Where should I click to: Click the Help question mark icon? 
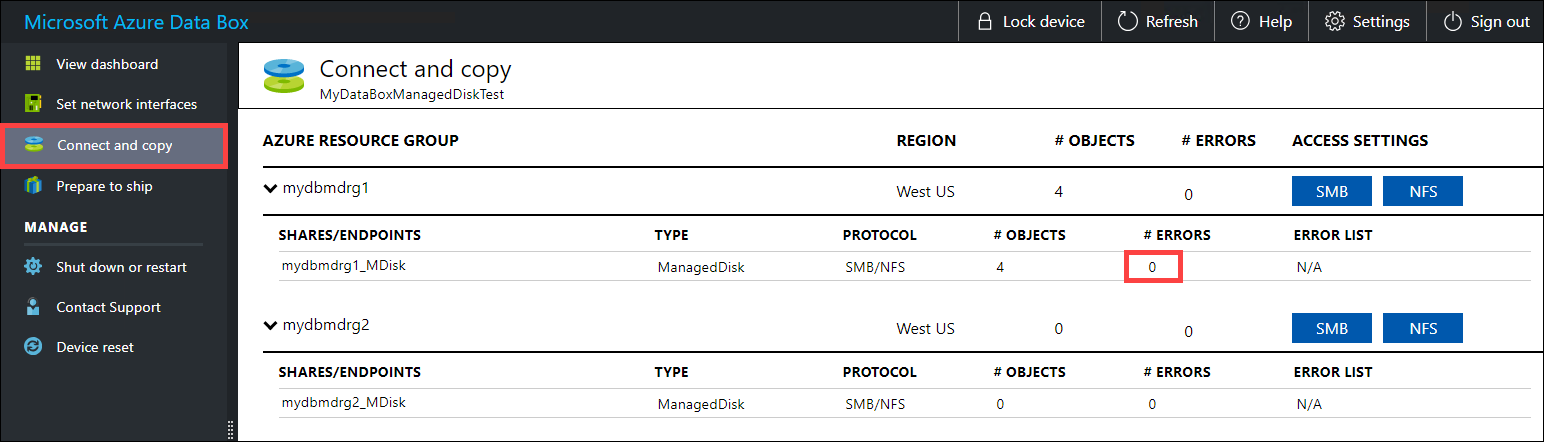click(1240, 22)
